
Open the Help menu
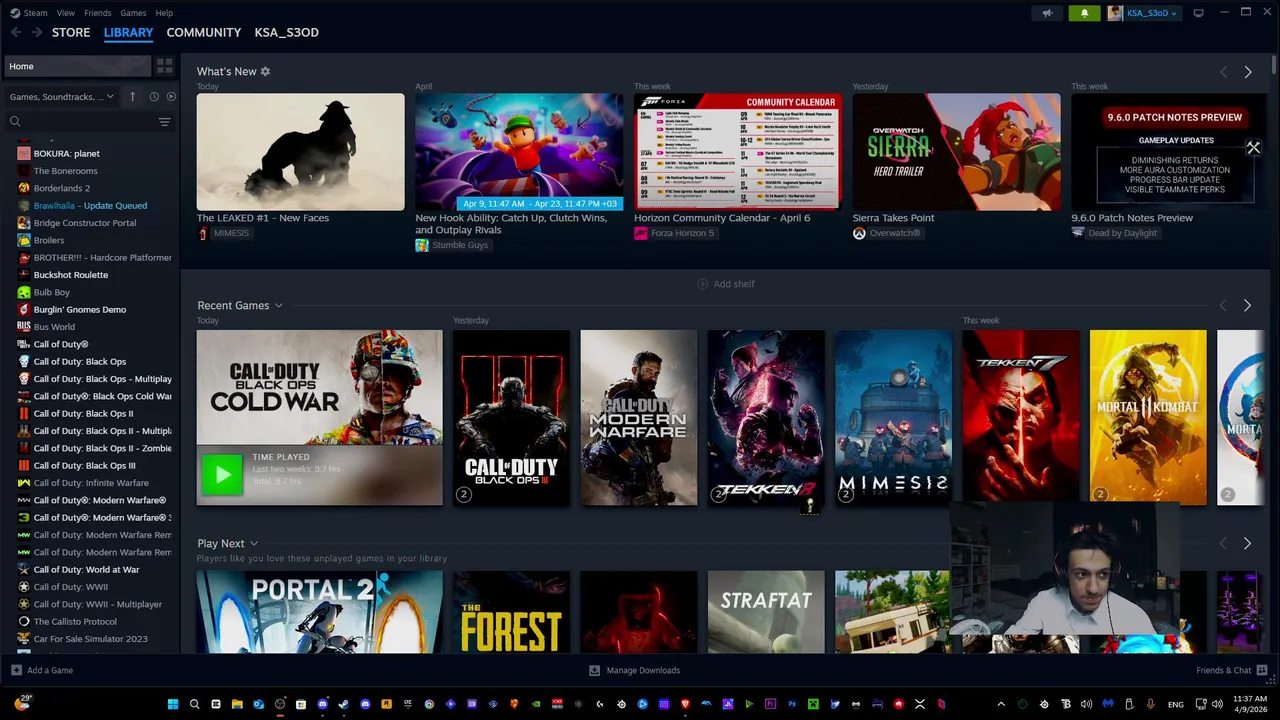coord(164,13)
